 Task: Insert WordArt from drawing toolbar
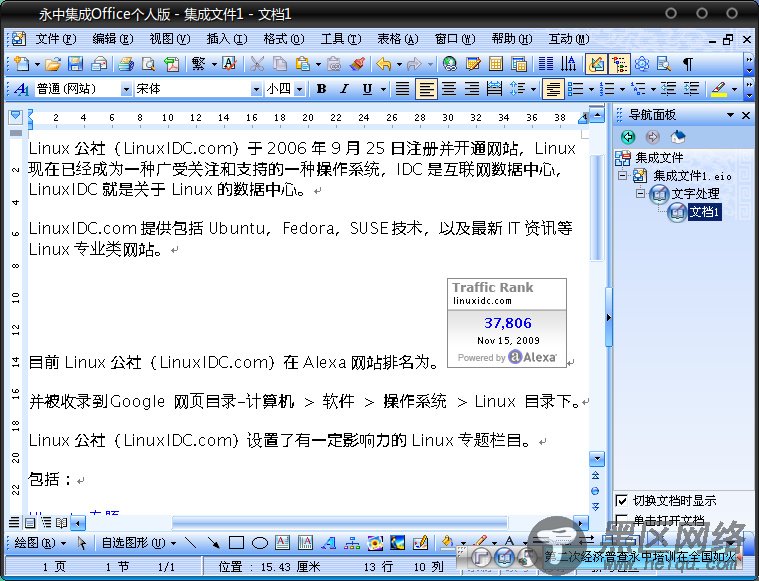[329, 543]
